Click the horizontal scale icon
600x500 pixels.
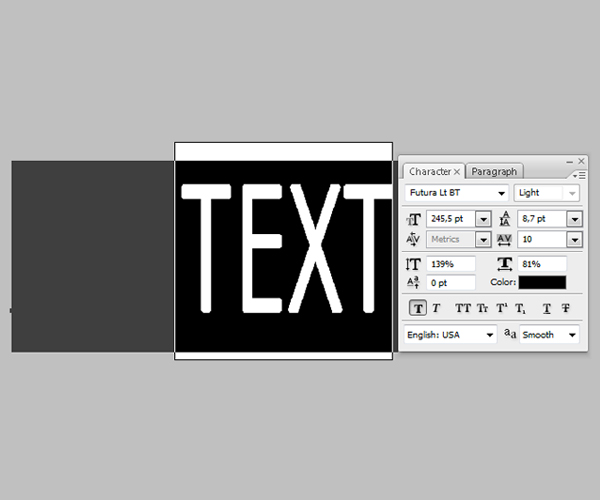(505, 264)
